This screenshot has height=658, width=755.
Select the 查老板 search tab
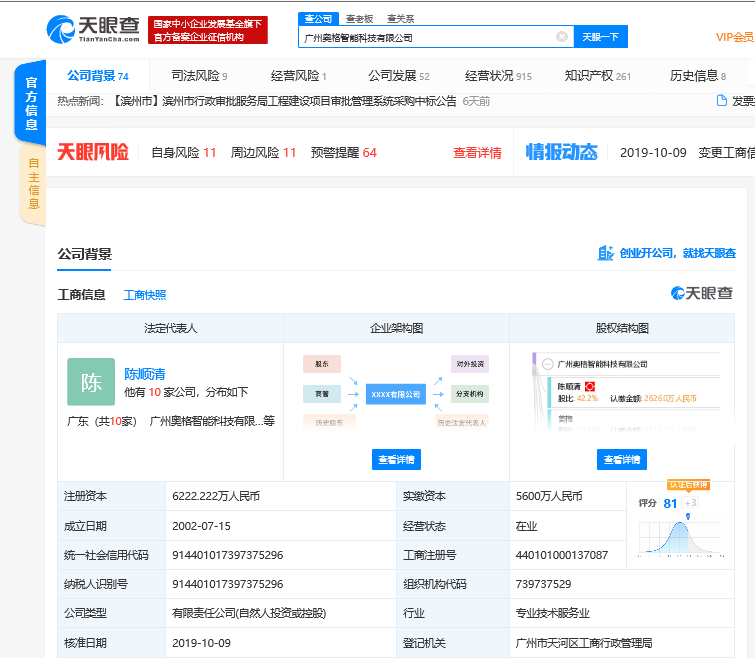(359, 19)
